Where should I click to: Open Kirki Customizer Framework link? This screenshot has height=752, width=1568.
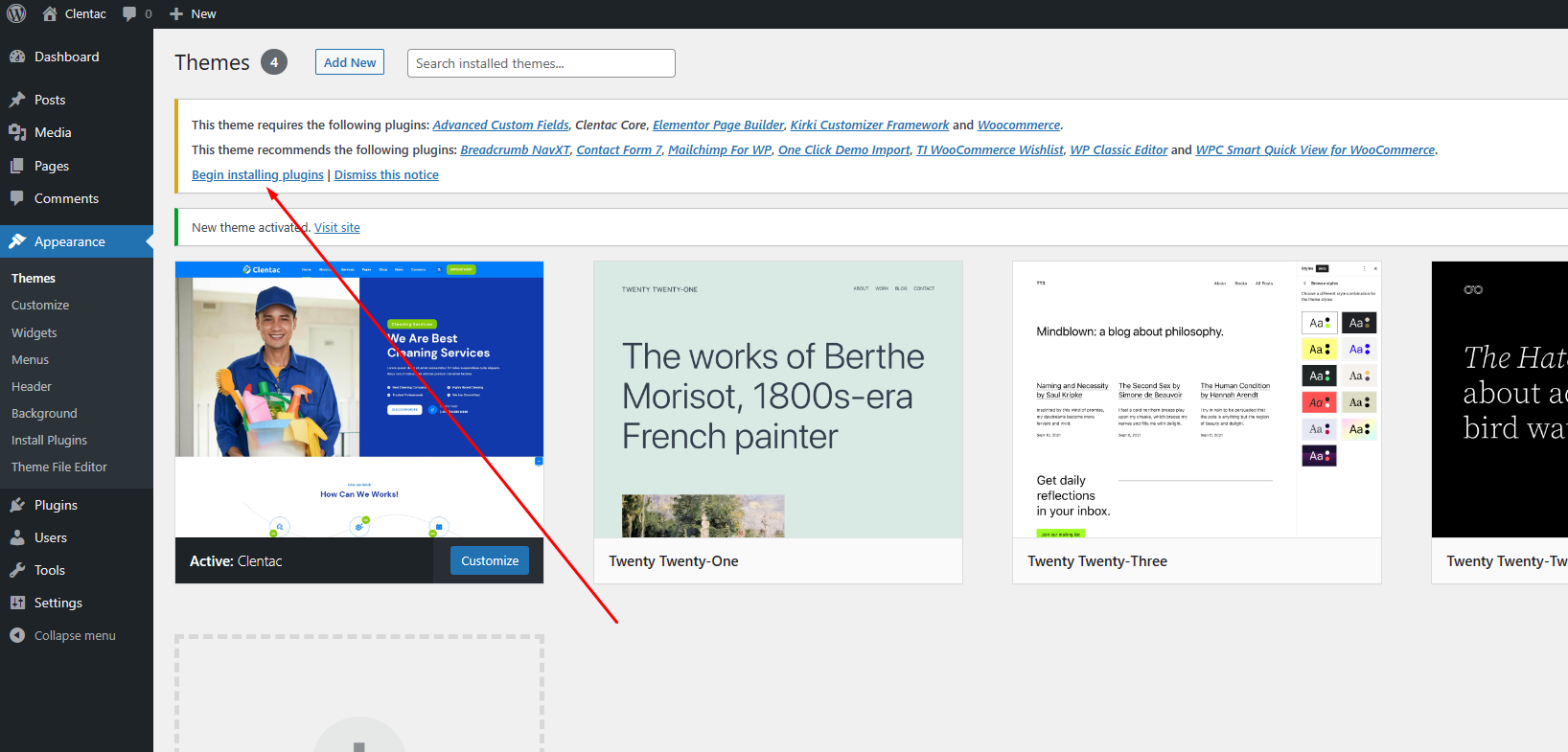tap(869, 125)
